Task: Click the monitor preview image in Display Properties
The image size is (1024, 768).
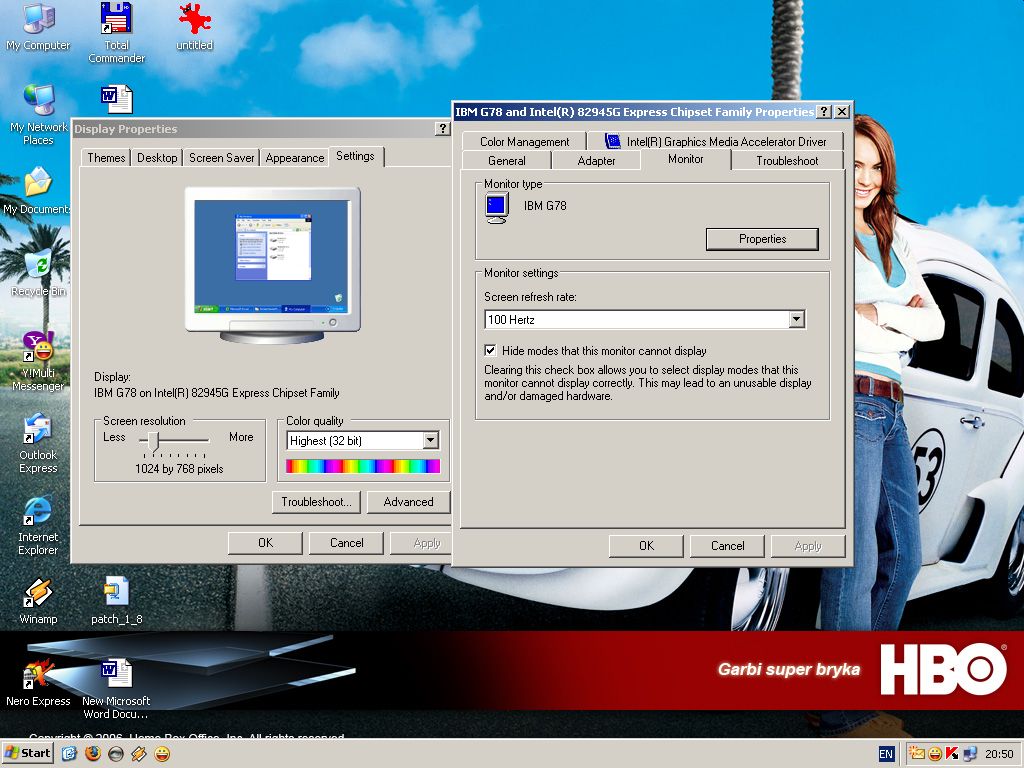Action: pos(272,264)
